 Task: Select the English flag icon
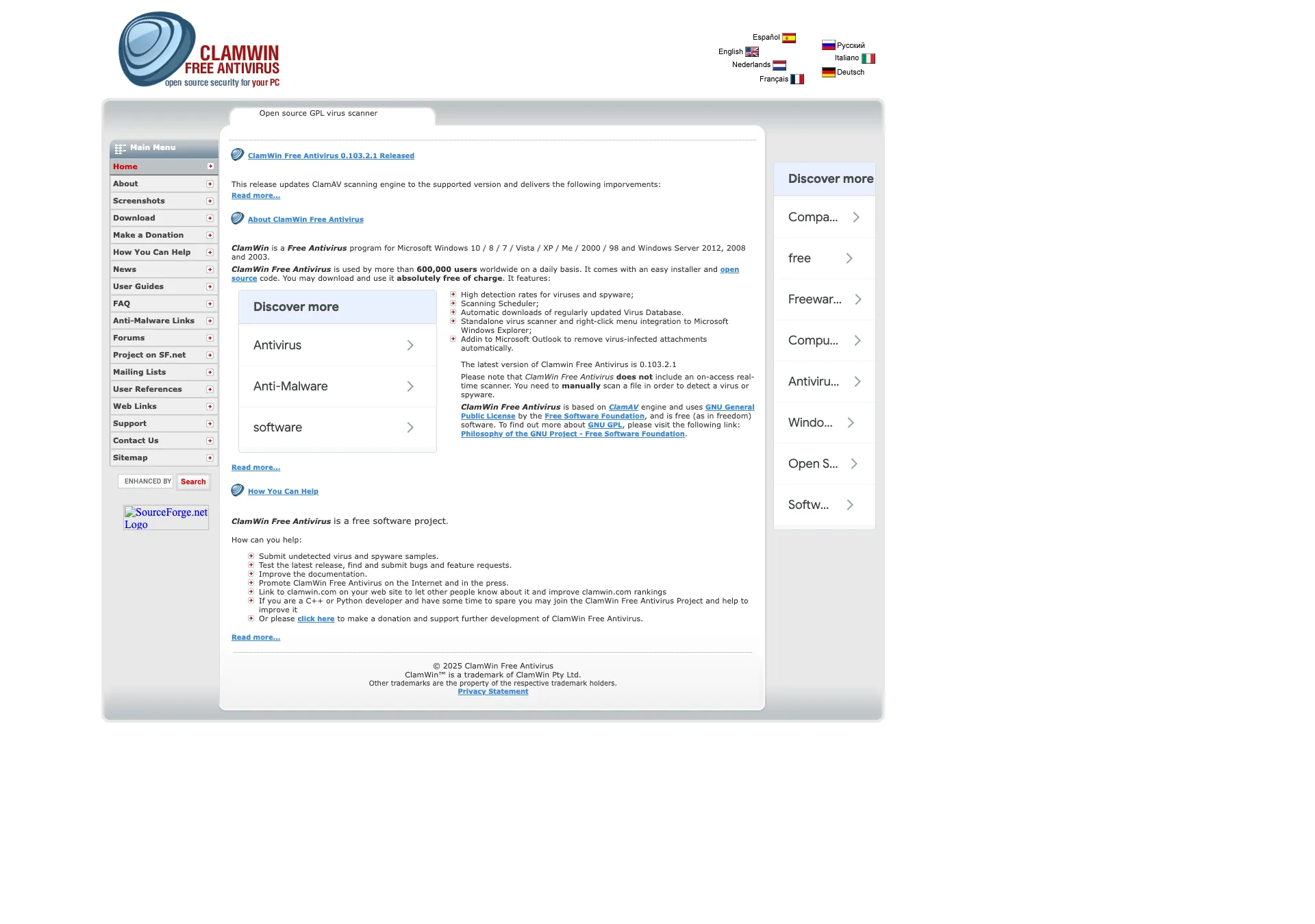coord(752,51)
